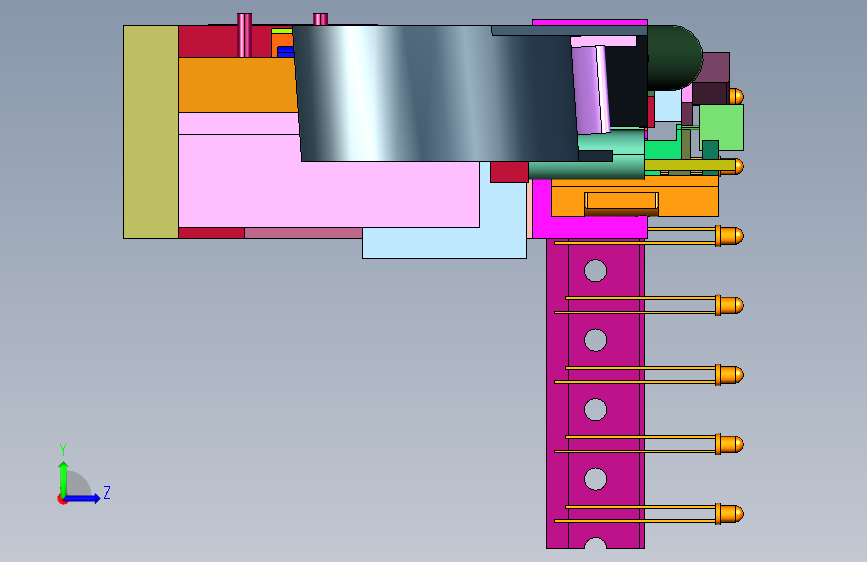Select the light blue block under the pink block

(x=445, y=242)
